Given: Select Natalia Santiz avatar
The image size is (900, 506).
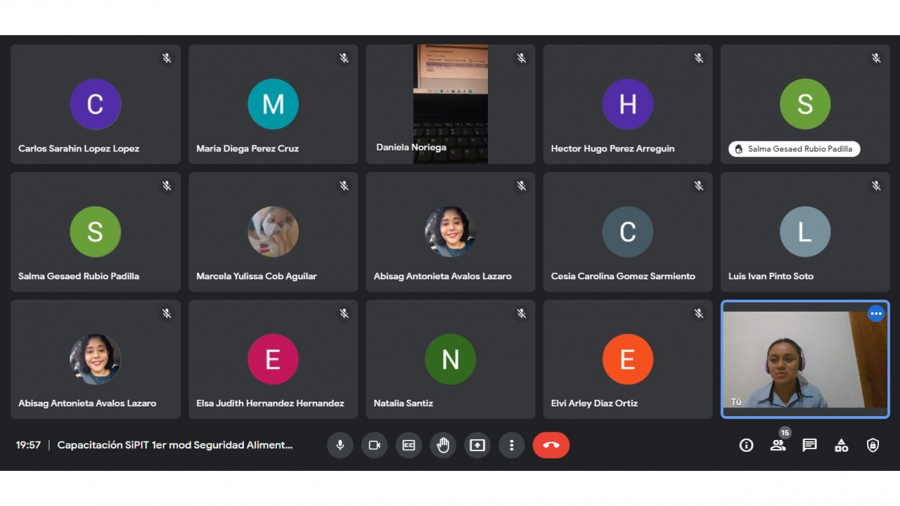Looking at the screenshot, I should coord(451,359).
